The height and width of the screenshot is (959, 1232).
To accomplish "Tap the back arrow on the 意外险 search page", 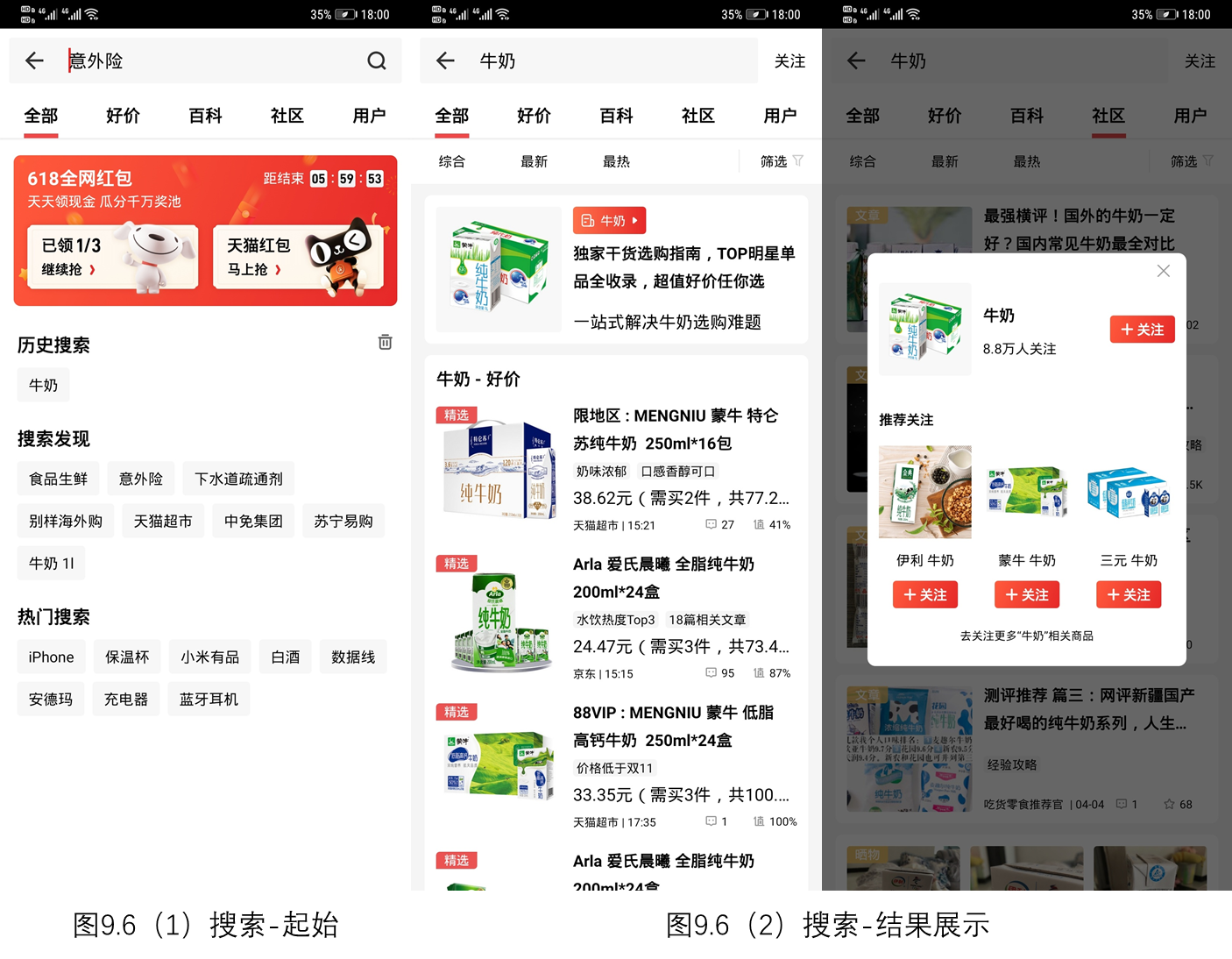I will (x=34, y=60).
